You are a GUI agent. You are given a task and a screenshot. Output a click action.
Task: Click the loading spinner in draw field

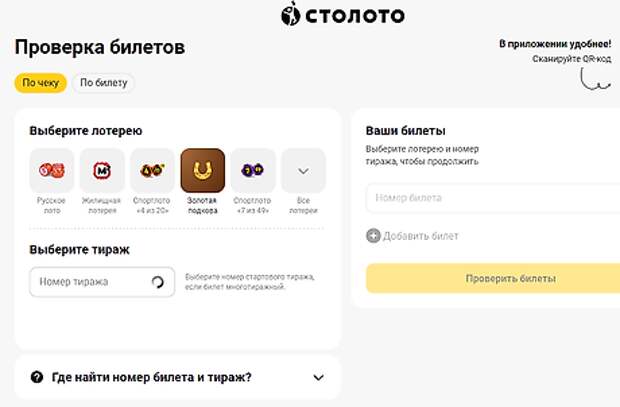(x=157, y=282)
